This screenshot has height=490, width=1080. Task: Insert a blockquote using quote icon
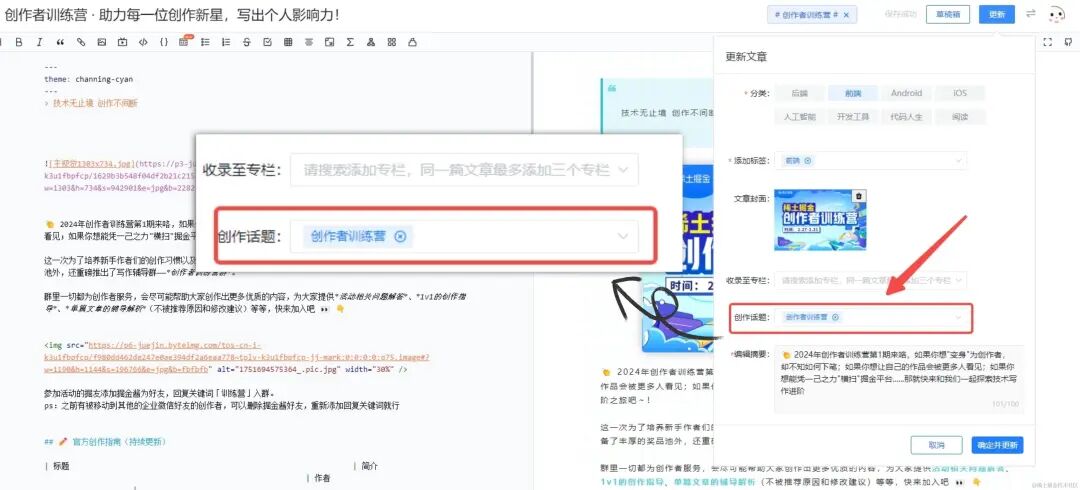[x=60, y=43]
